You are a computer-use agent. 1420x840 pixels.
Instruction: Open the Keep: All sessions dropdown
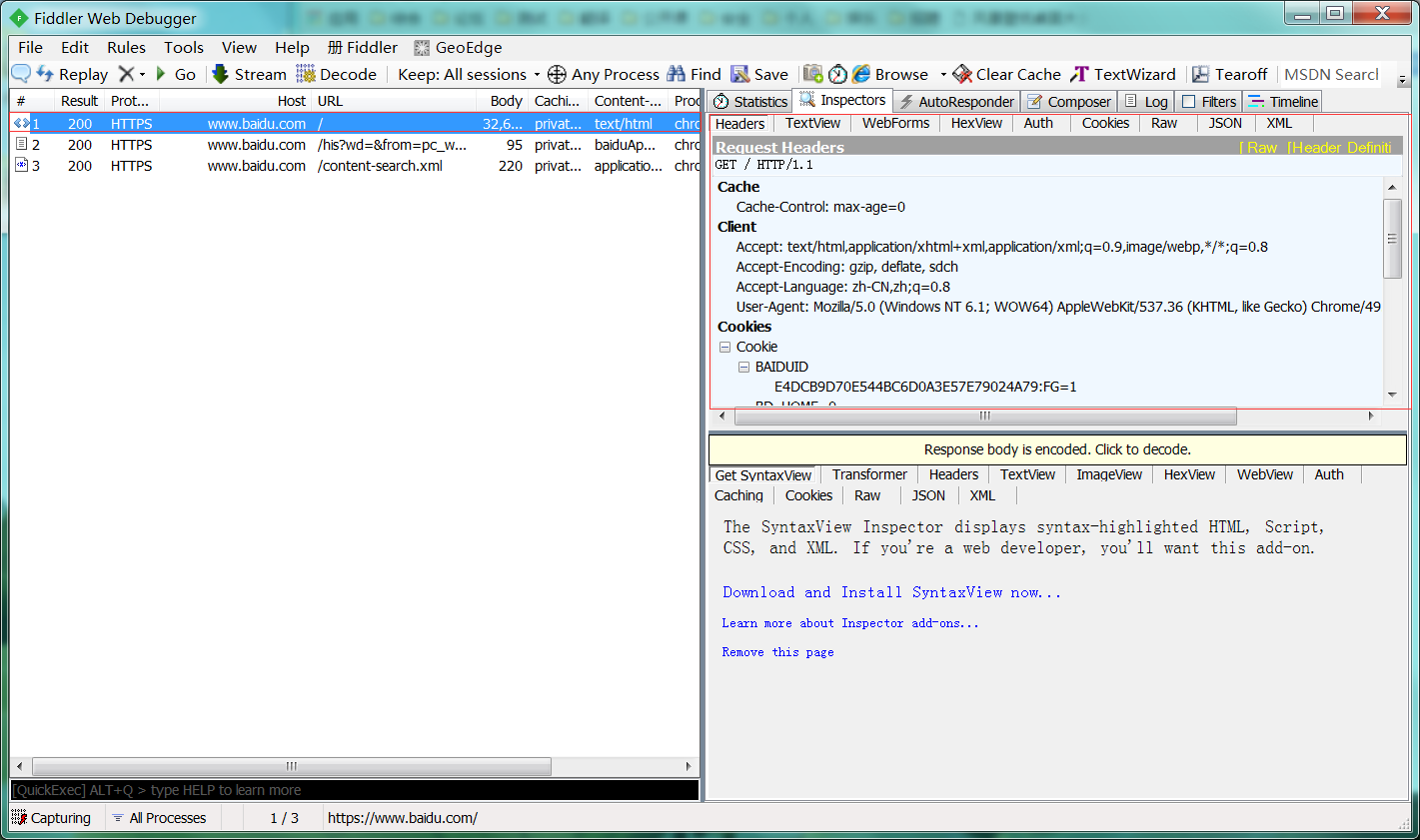(x=468, y=74)
